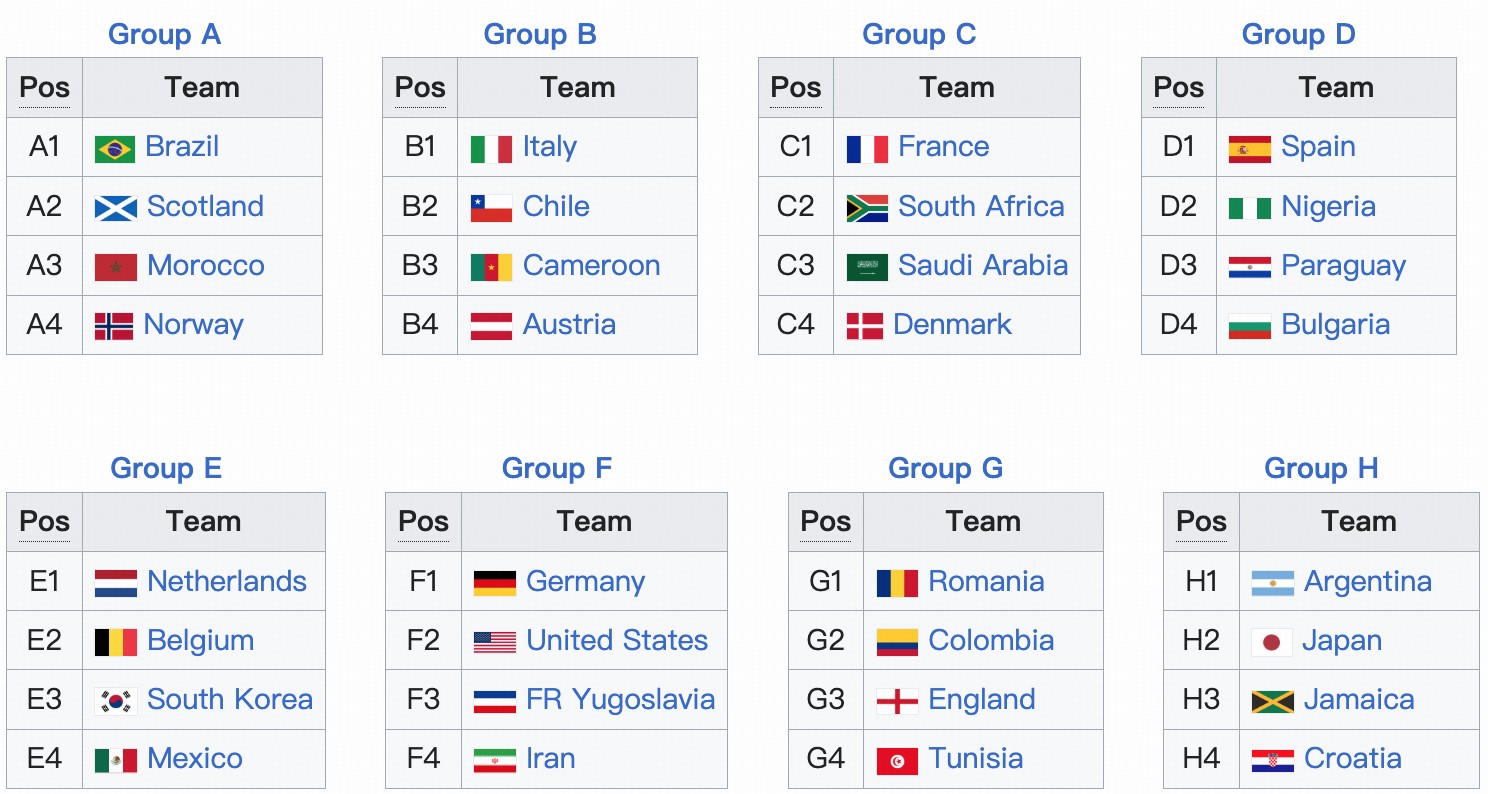The width and height of the screenshot is (1488, 794).
Task: Click the Tunisia flag icon
Action: [x=897, y=759]
